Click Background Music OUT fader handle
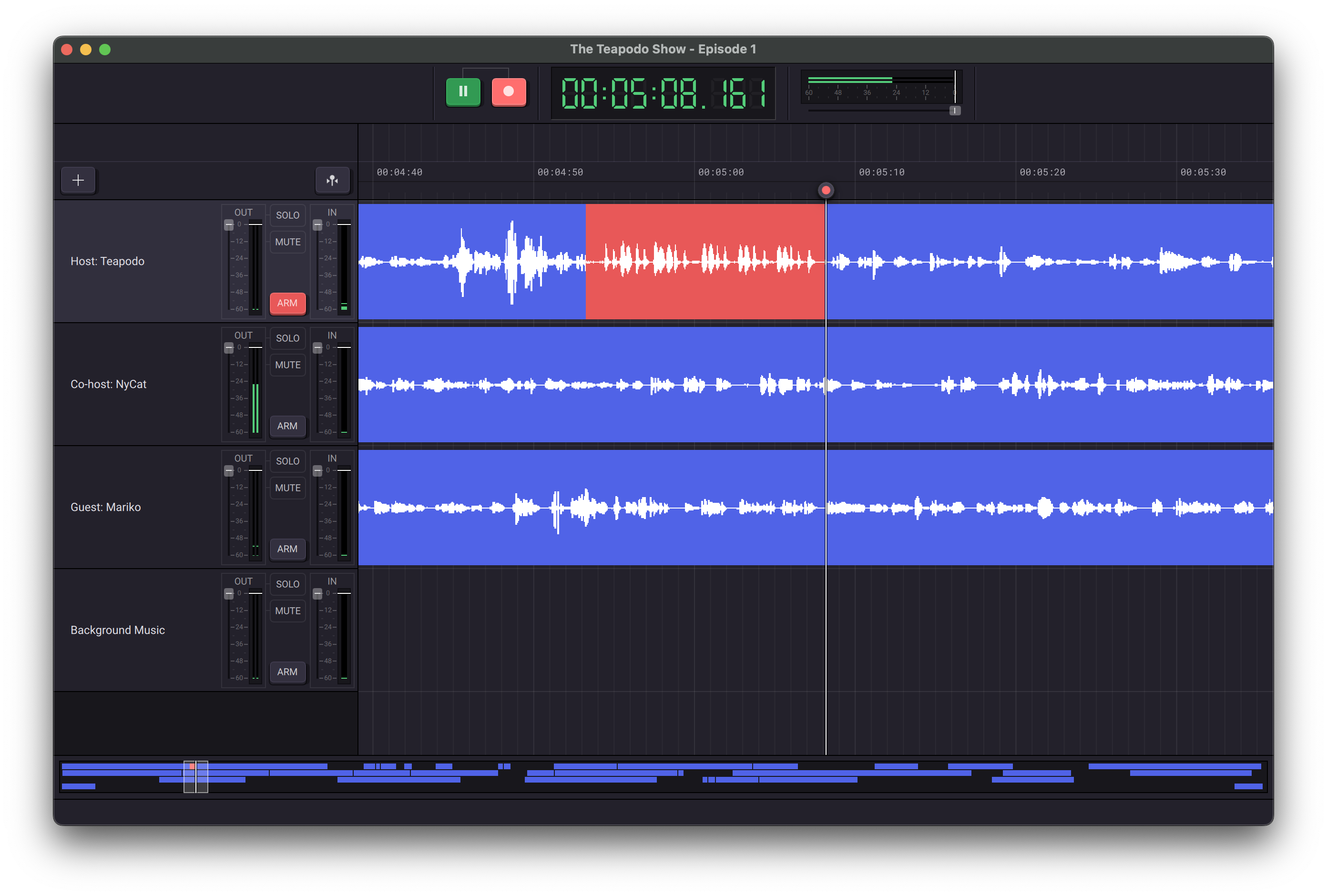This screenshot has width=1327, height=896. click(229, 594)
